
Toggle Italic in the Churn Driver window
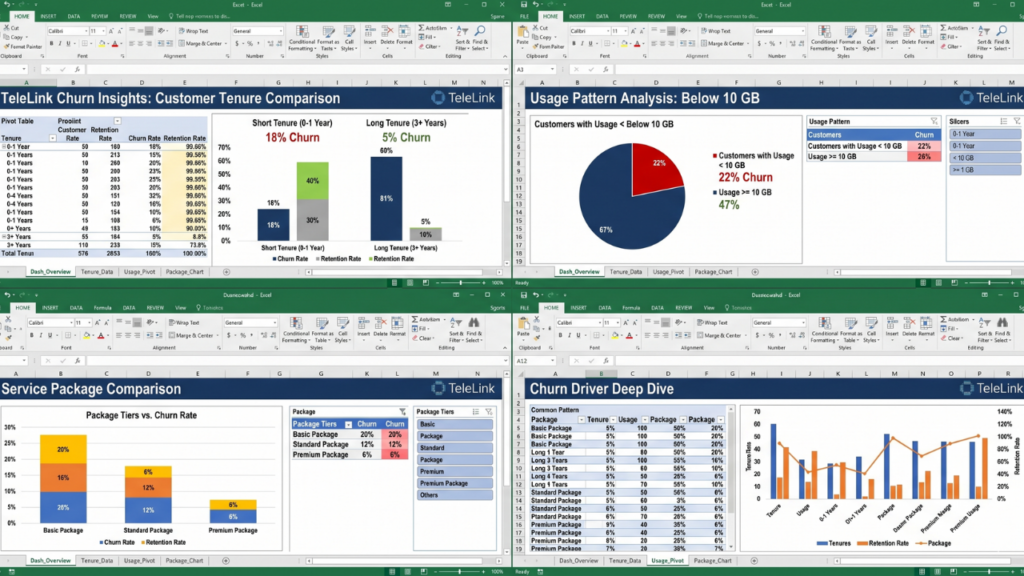(569, 335)
